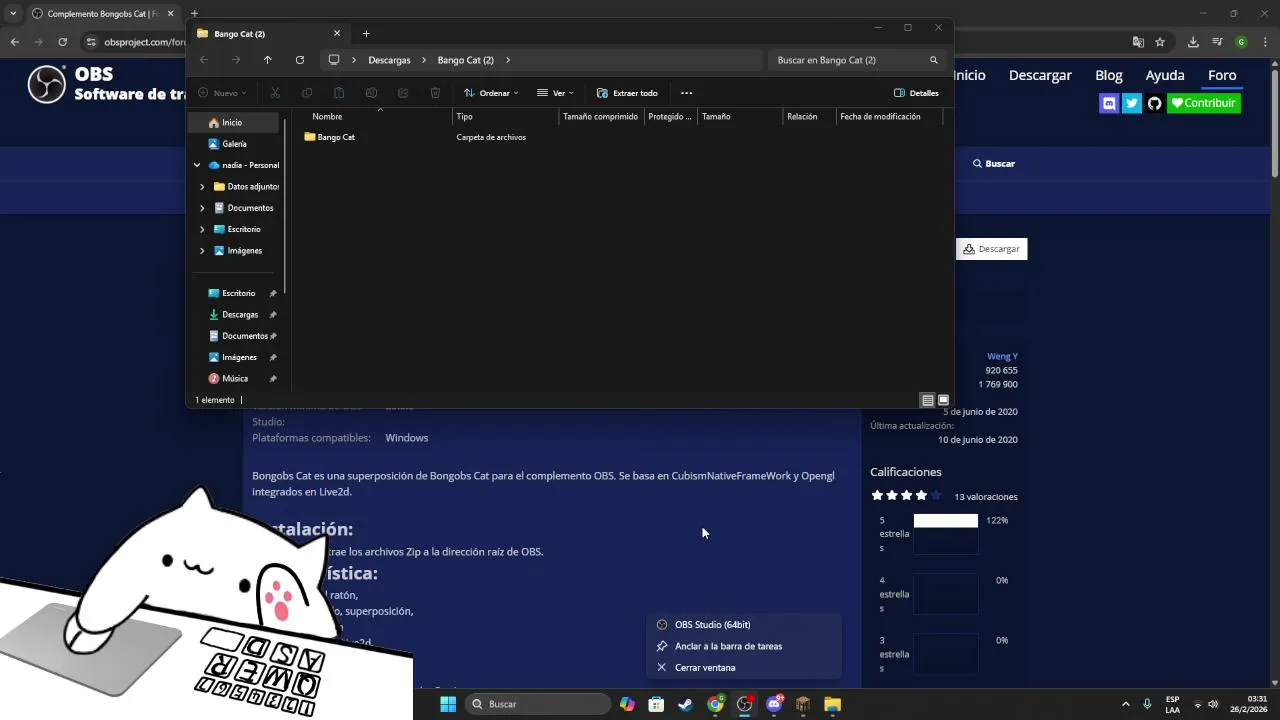
Task: Open pinned Descargas in Explorer sidebar
Action: point(240,315)
